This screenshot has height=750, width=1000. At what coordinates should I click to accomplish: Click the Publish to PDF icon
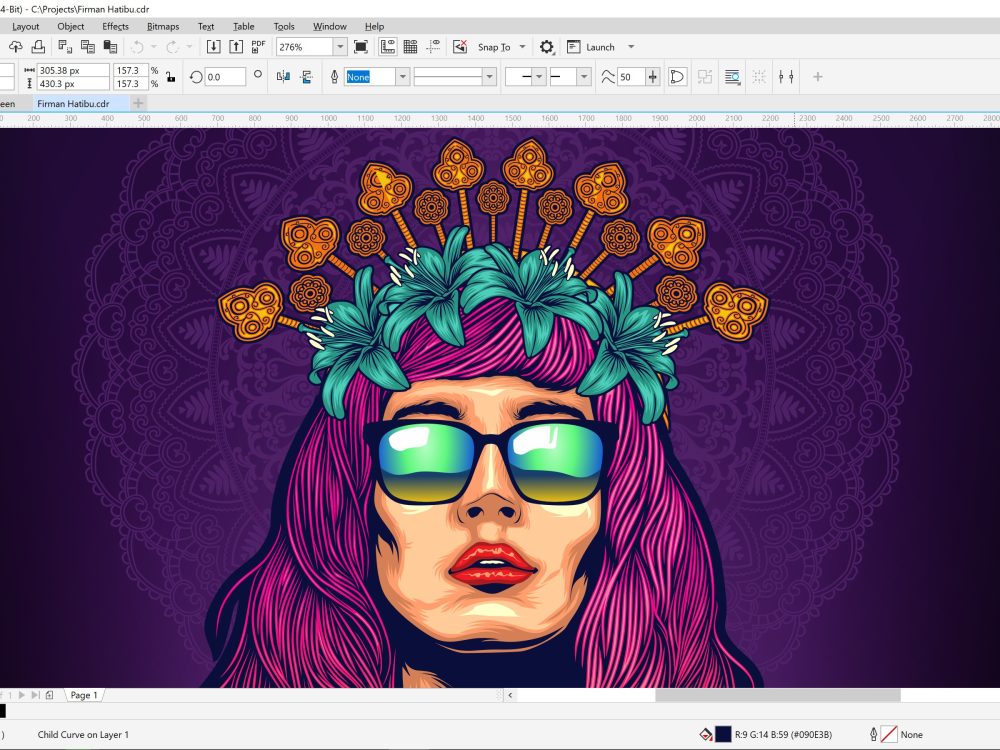(258, 47)
